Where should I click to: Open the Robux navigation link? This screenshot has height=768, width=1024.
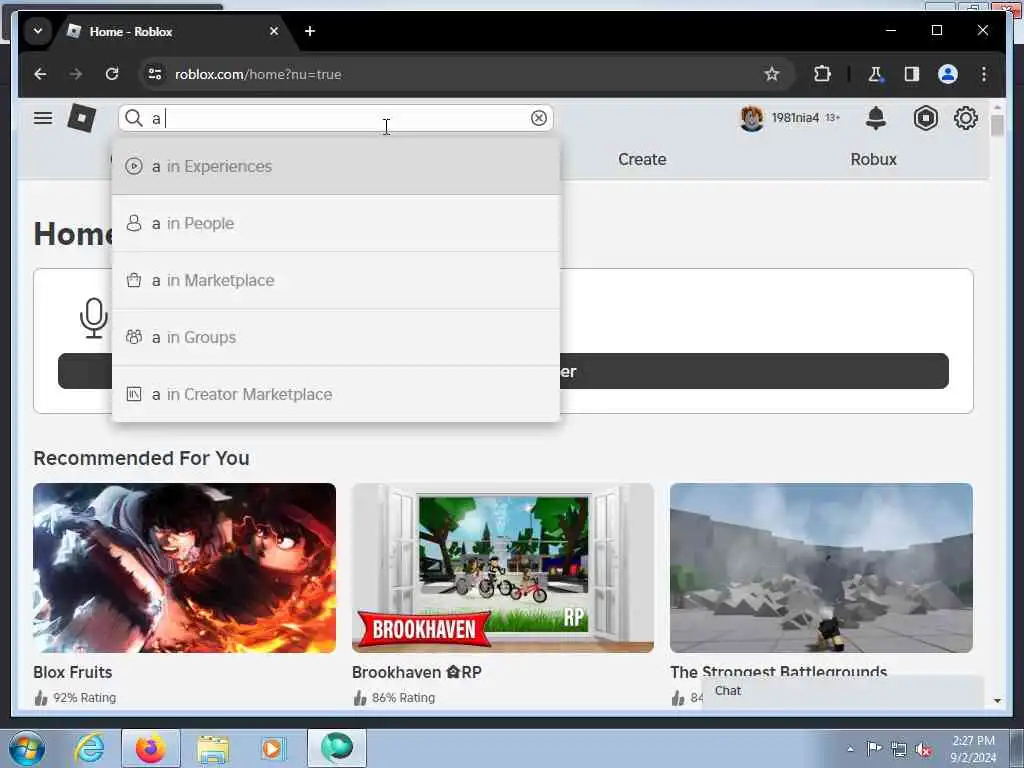pyautogui.click(x=873, y=159)
